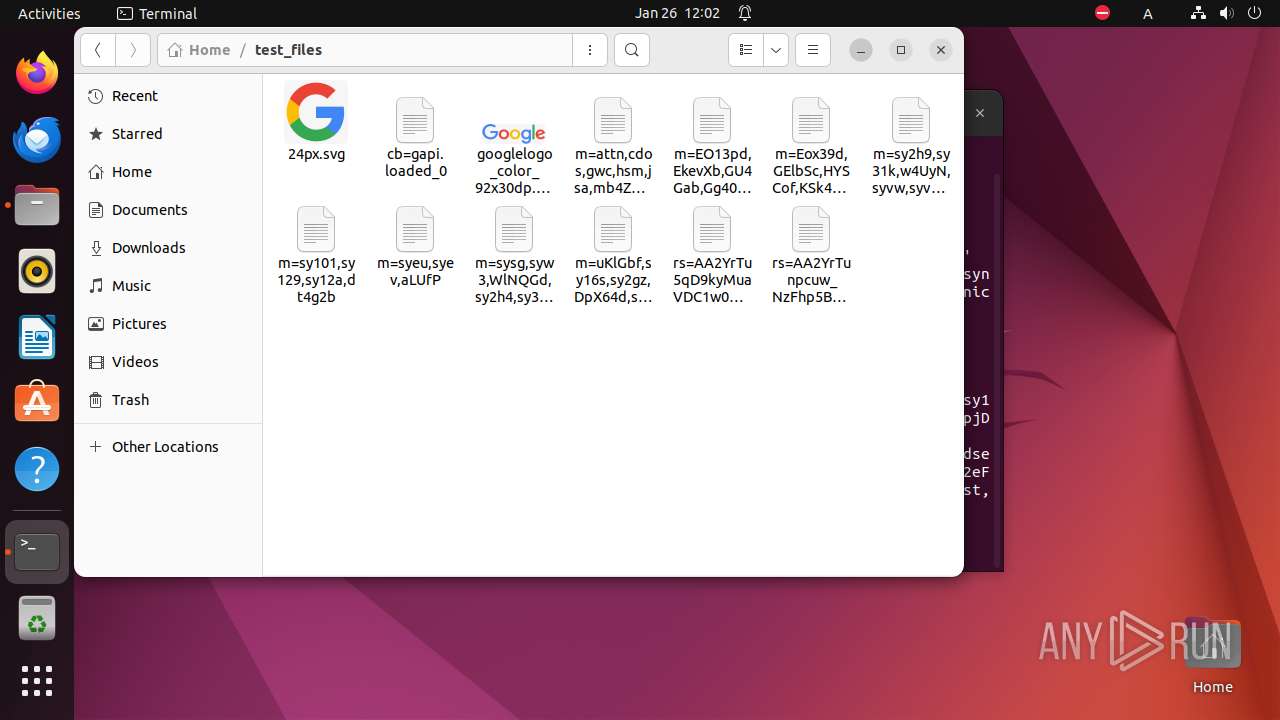Select the m=sysg,syw3 file icon

[x=514, y=229]
